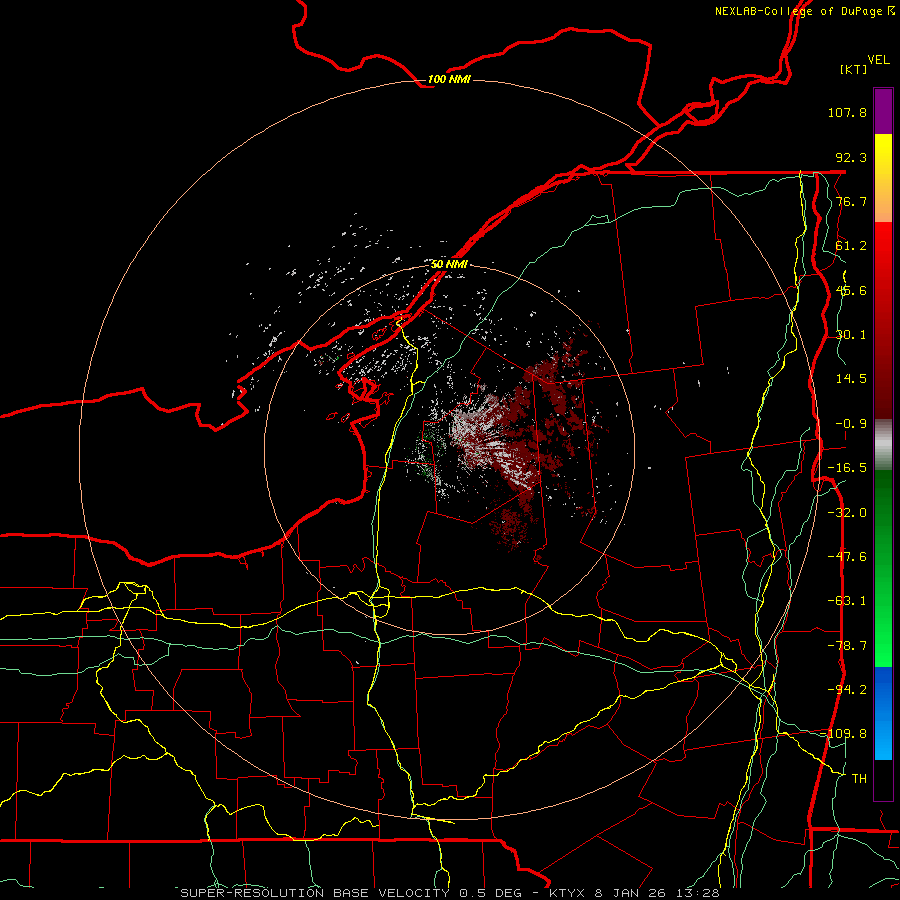The width and height of the screenshot is (900, 900).
Task: Pick the gray near-zero segment of the color bar
Action: click(883, 445)
